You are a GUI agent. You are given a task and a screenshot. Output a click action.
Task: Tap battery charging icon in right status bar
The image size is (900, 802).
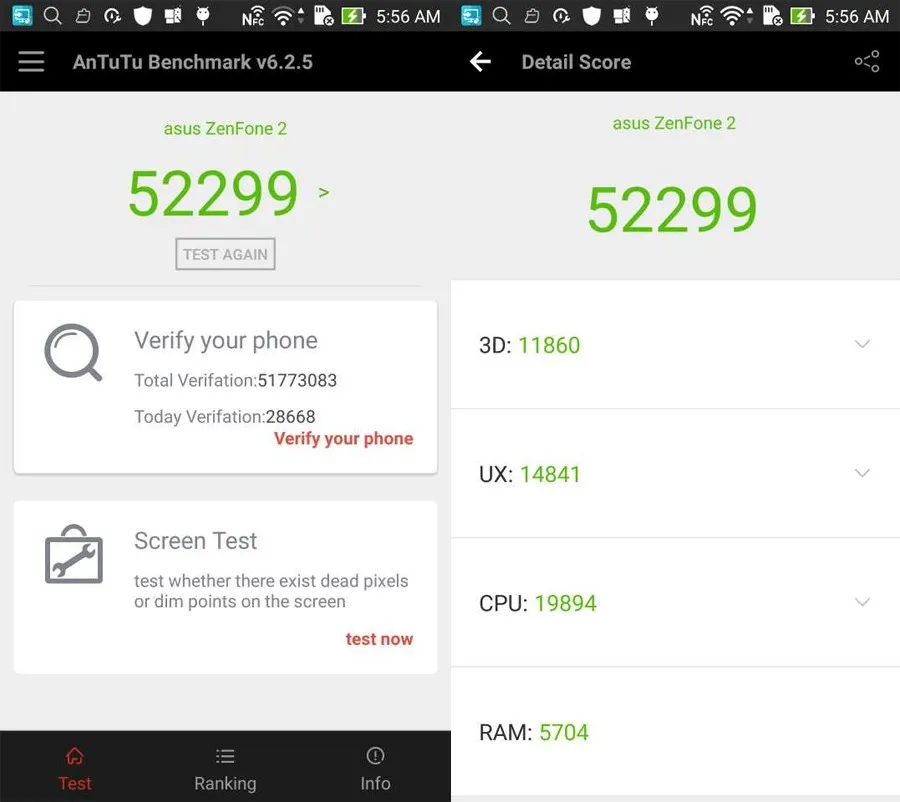pyautogui.click(x=802, y=16)
